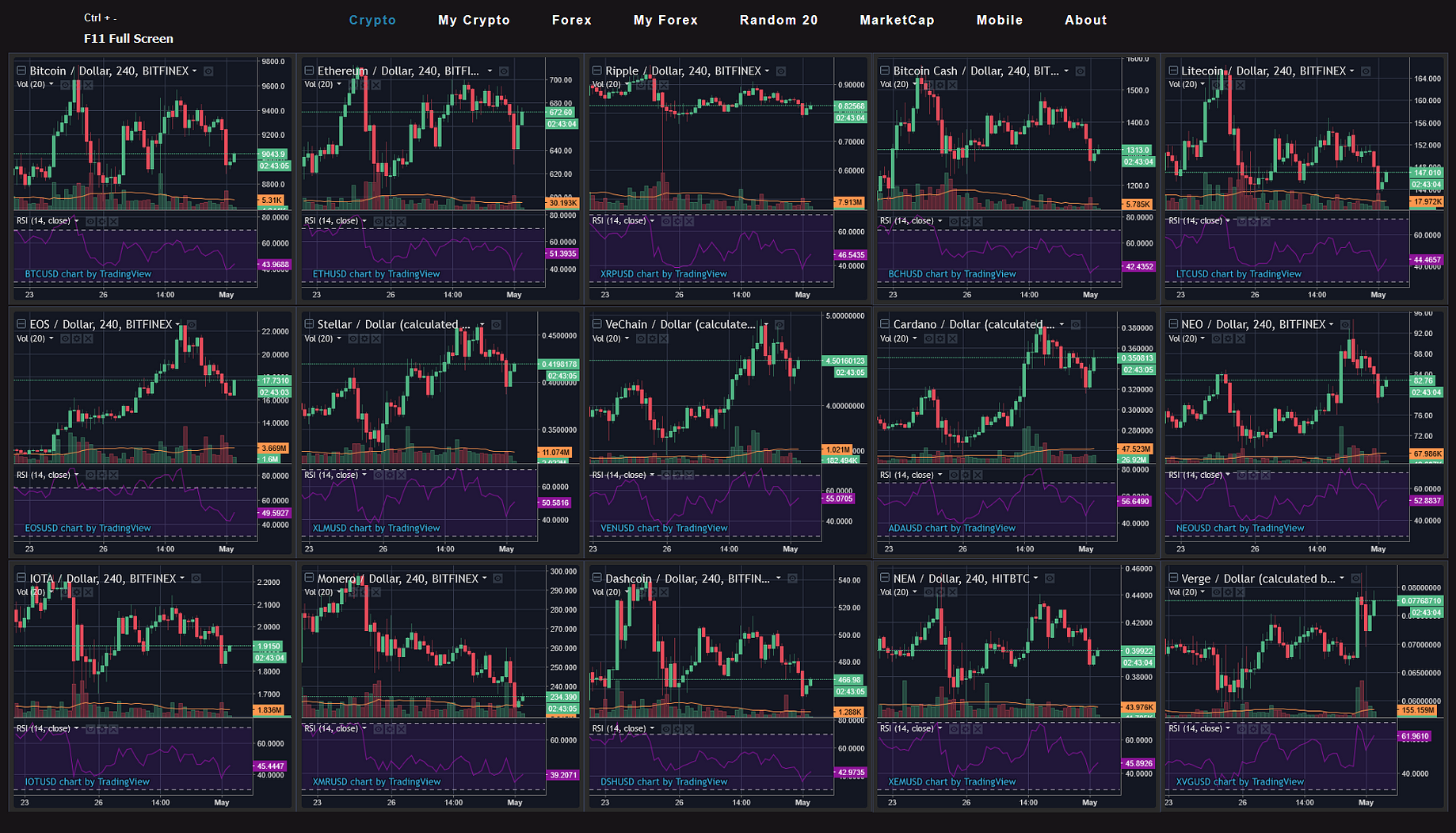The height and width of the screenshot is (833, 1456).
Task: Open the Crypto tab
Action: (372, 20)
